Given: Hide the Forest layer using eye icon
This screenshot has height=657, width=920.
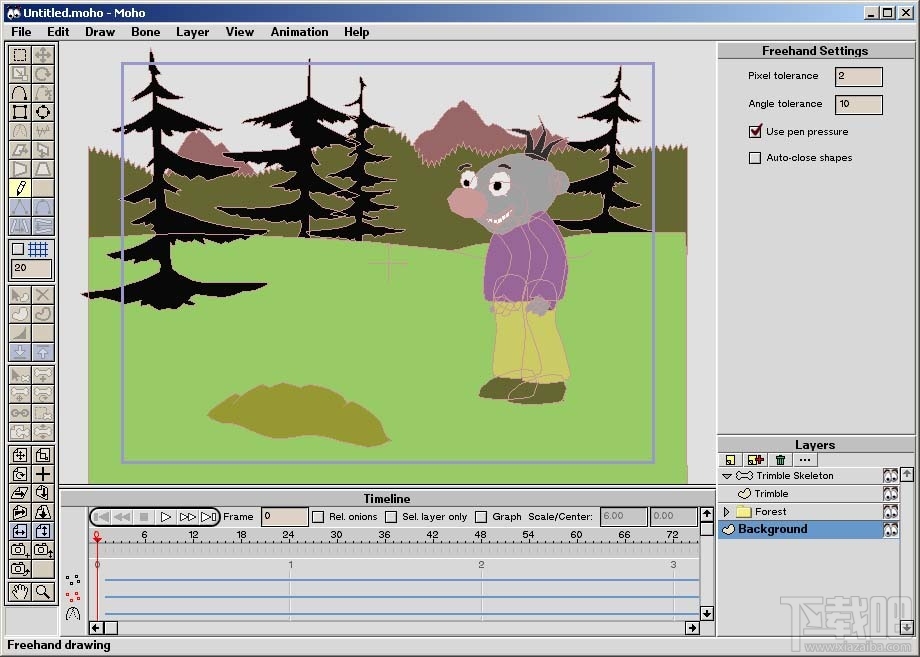Looking at the screenshot, I should pyautogui.click(x=890, y=512).
